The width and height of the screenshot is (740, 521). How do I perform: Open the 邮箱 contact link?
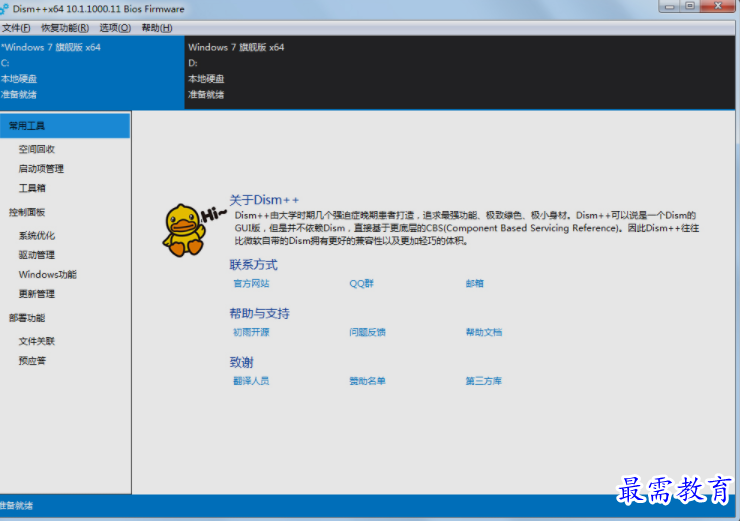click(x=474, y=283)
